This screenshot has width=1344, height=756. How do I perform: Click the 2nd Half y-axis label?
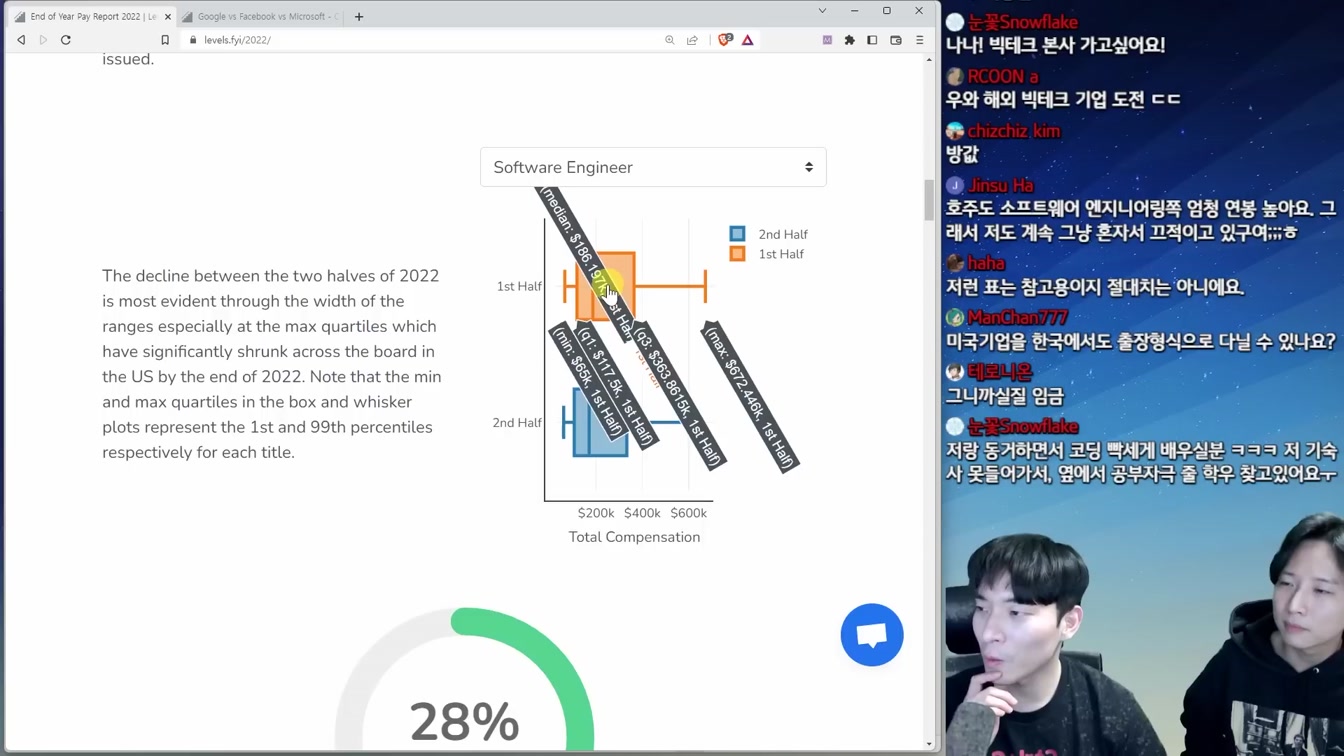[517, 423]
